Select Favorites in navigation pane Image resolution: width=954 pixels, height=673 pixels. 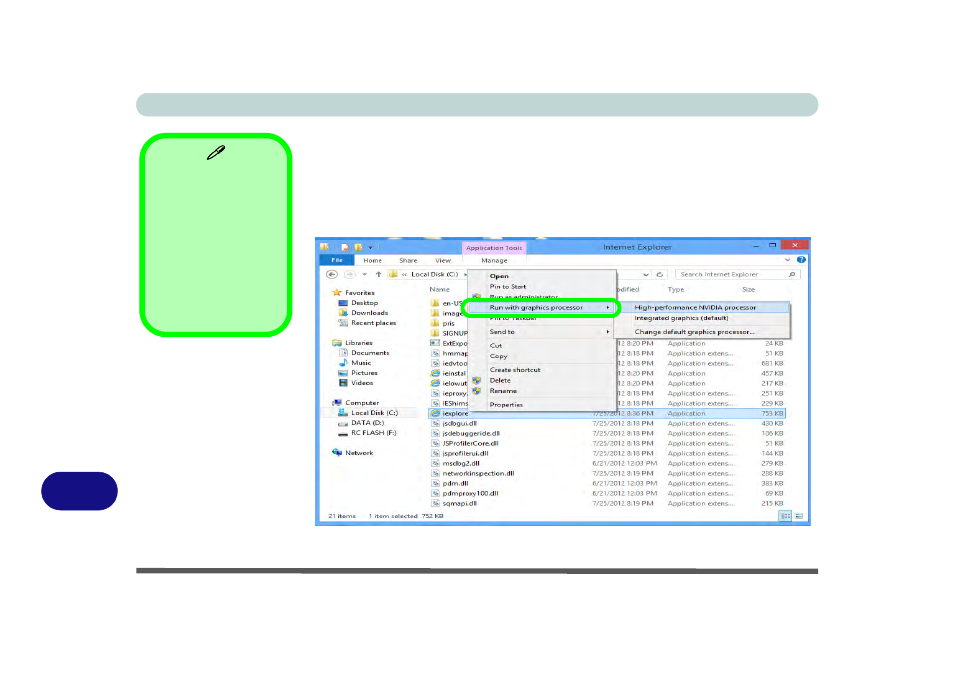coord(360,293)
